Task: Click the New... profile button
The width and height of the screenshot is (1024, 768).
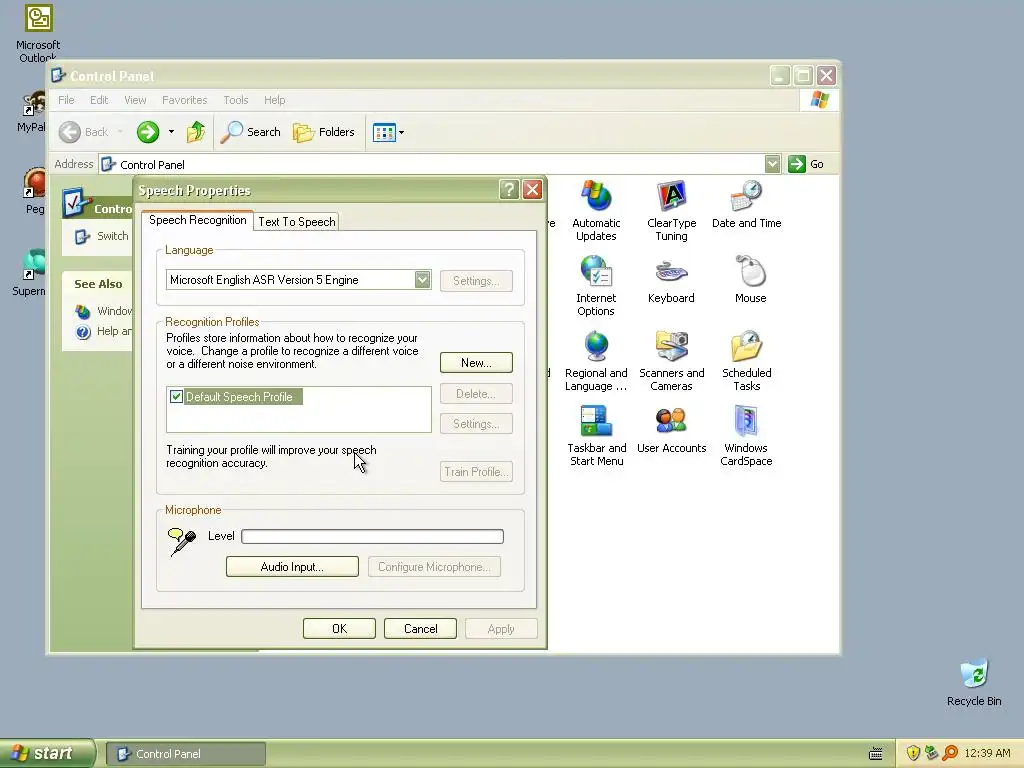Action: [x=476, y=362]
